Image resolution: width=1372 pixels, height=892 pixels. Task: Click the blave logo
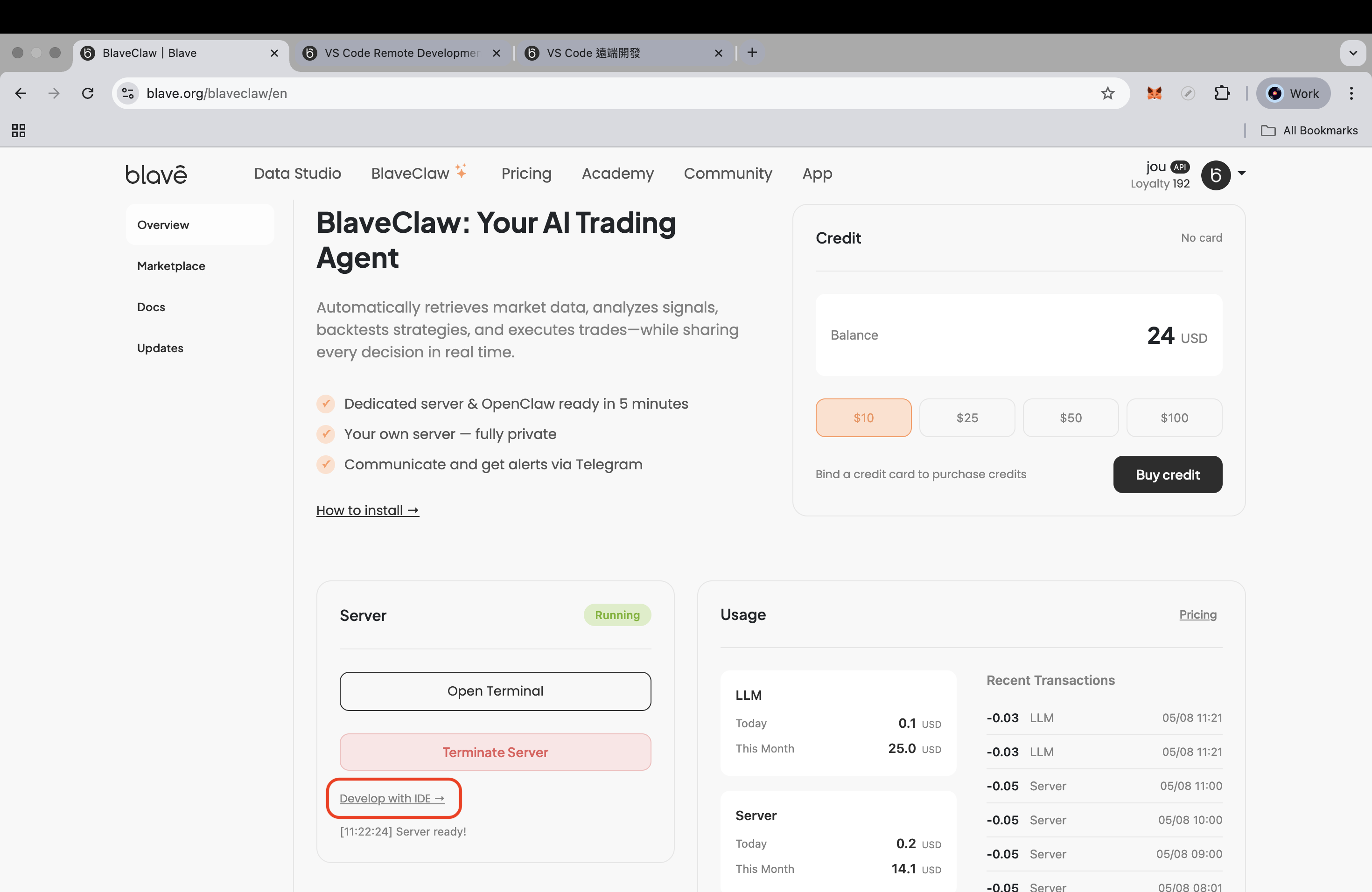tap(156, 174)
